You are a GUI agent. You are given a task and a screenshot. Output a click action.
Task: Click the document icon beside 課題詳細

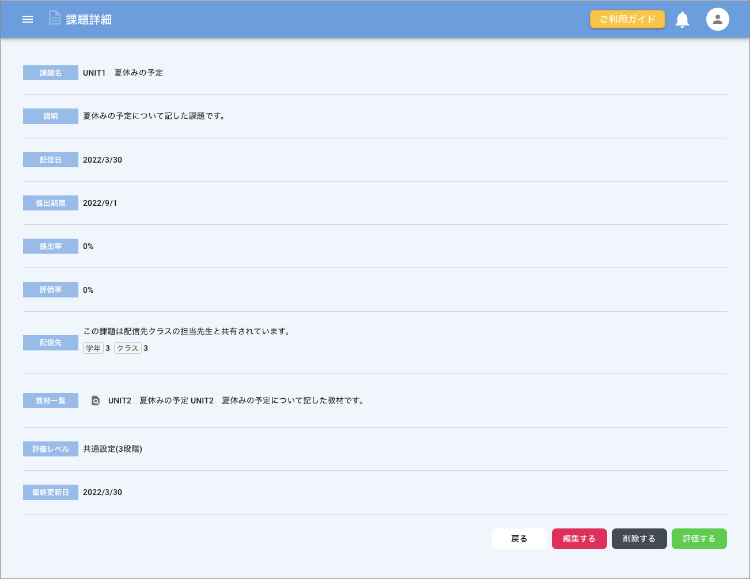pos(55,18)
